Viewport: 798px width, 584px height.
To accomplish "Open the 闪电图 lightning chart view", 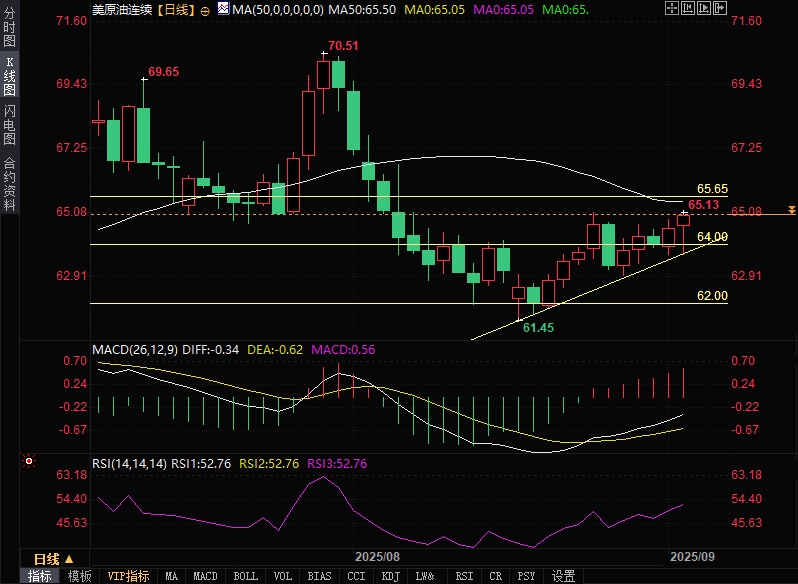I will point(9,125).
